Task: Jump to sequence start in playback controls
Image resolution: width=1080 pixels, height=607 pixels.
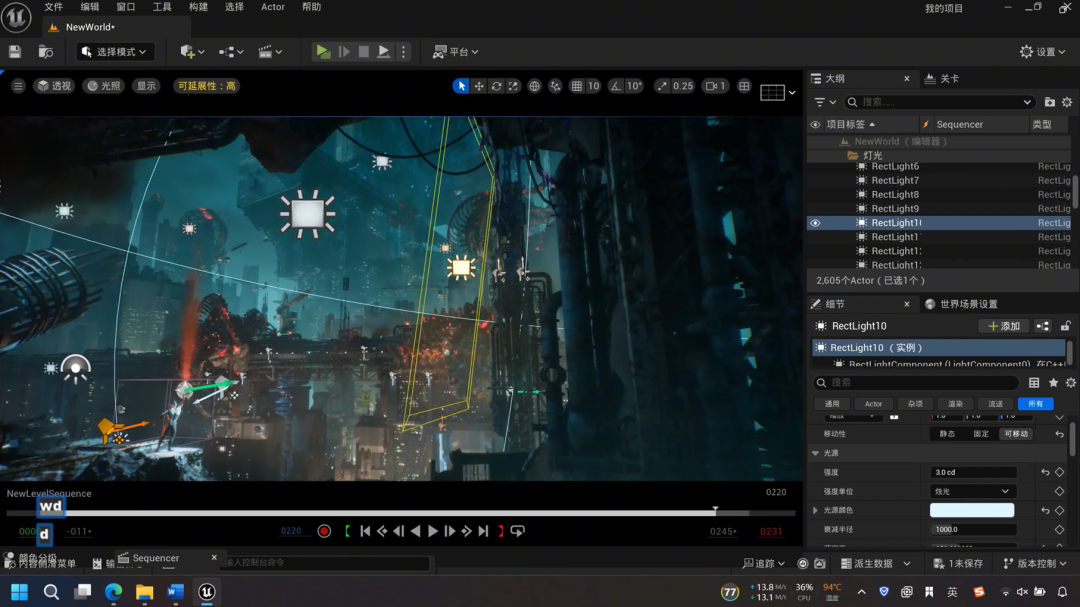Action: pyautogui.click(x=365, y=531)
